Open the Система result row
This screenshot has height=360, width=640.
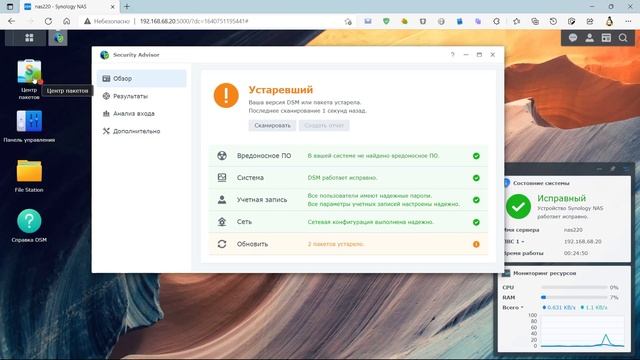pos(348,178)
